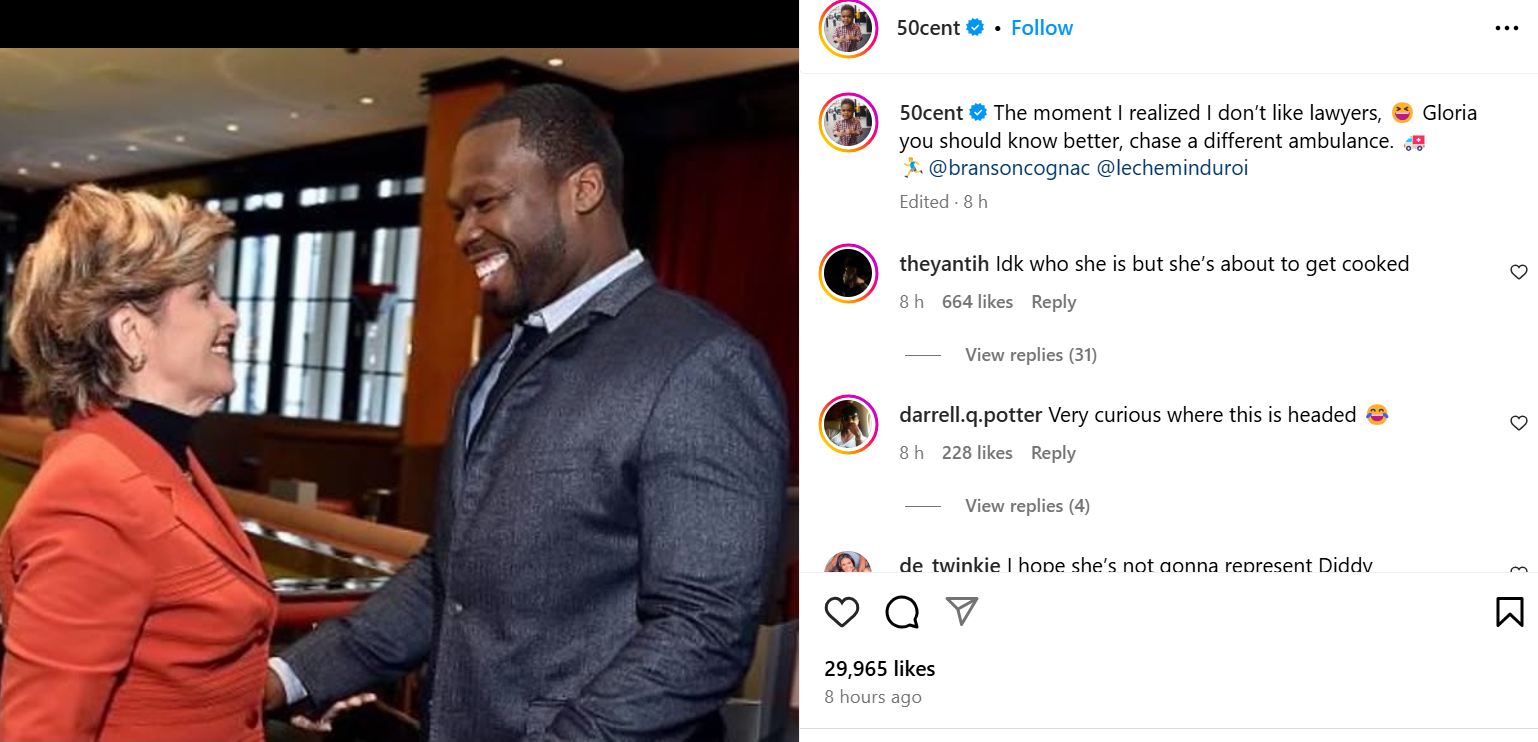Screen dimensions: 1538x742
Task: Save the post with the bookmark icon
Action: pyautogui.click(x=1509, y=611)
